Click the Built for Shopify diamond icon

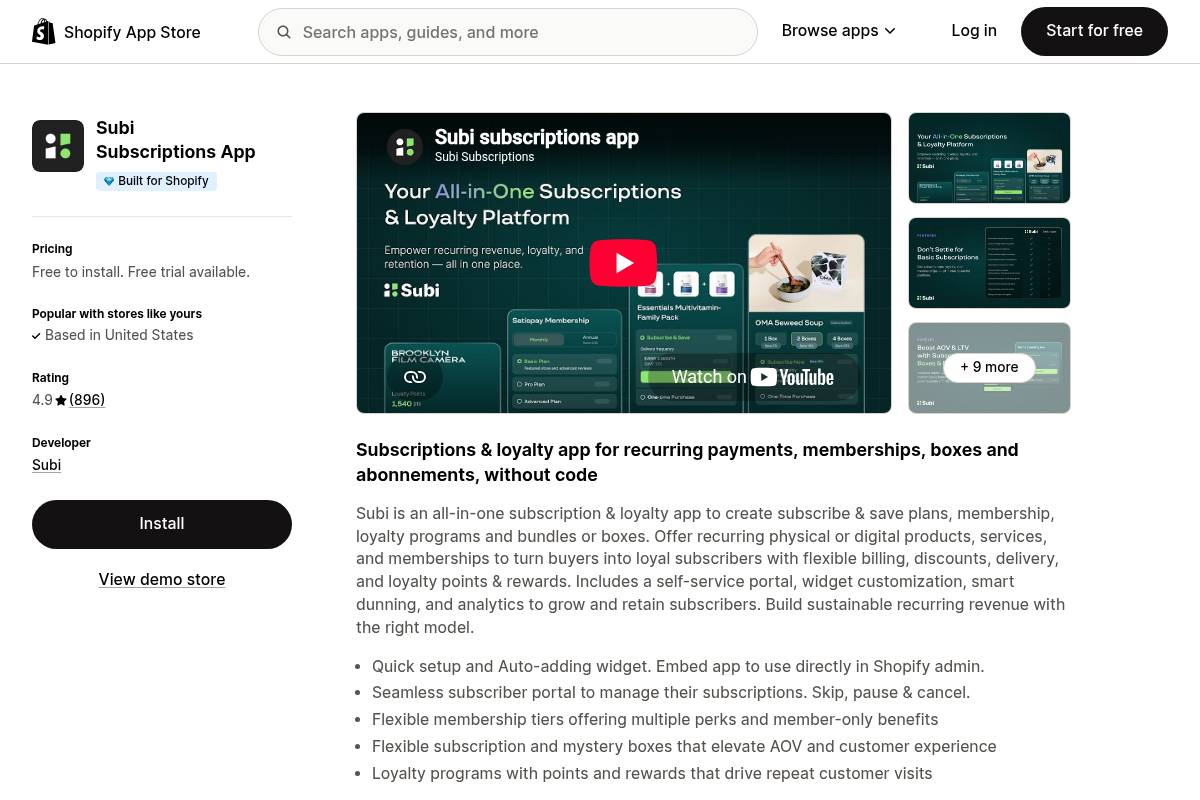pyautogui.click(x=109, y=181)
